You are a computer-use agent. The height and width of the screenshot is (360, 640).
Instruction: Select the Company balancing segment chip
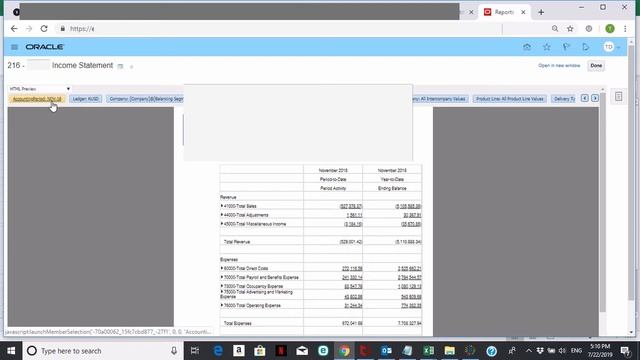click(x=145, y=99)
